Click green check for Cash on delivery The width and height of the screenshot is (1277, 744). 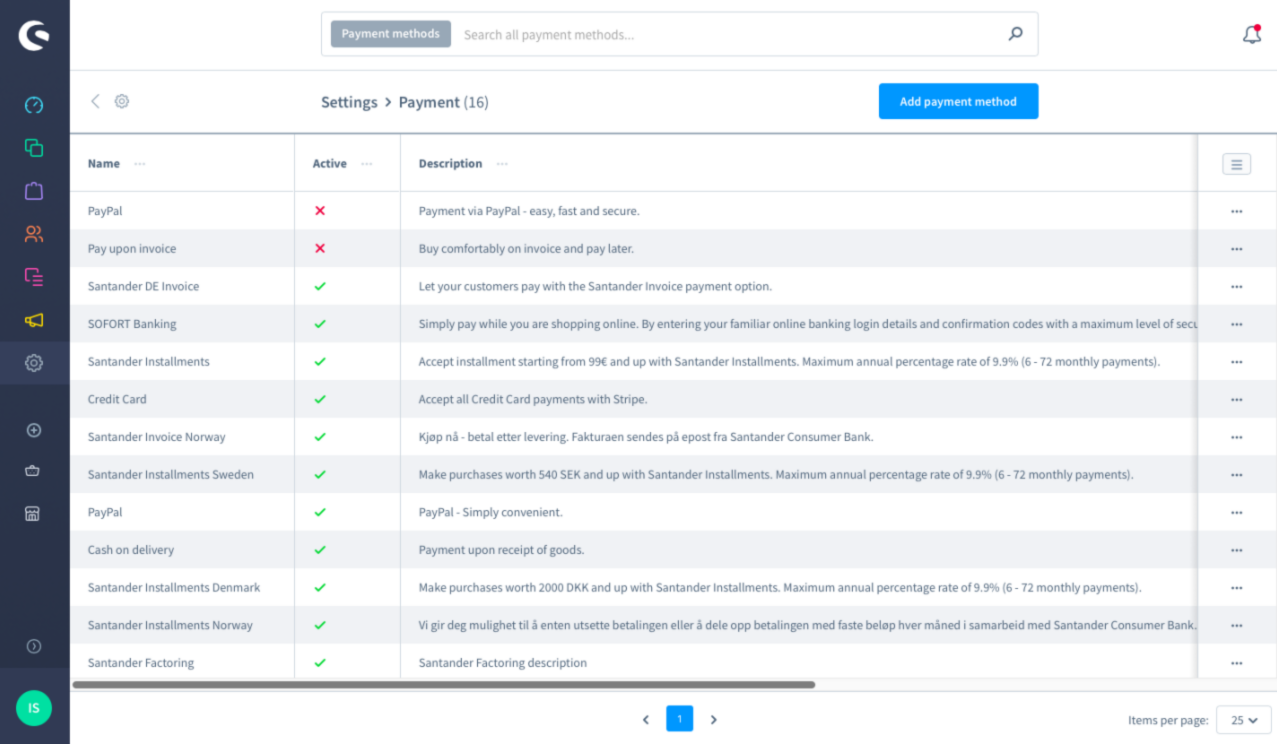pyautogui.click(x=320, y=550)
